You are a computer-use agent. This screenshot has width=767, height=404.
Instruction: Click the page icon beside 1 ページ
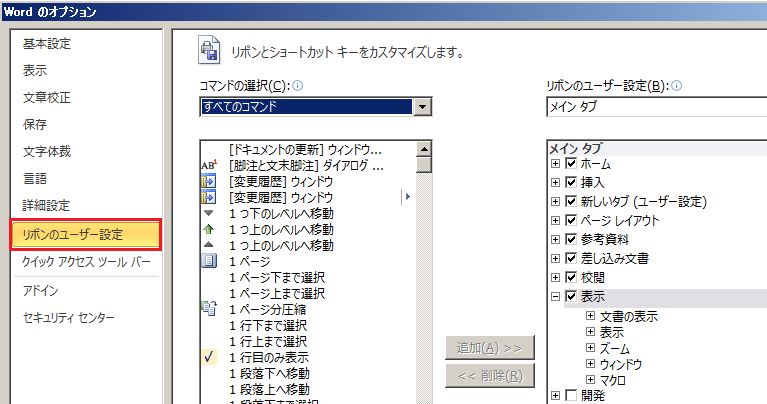pyautogui.click(x=209, y=261)
